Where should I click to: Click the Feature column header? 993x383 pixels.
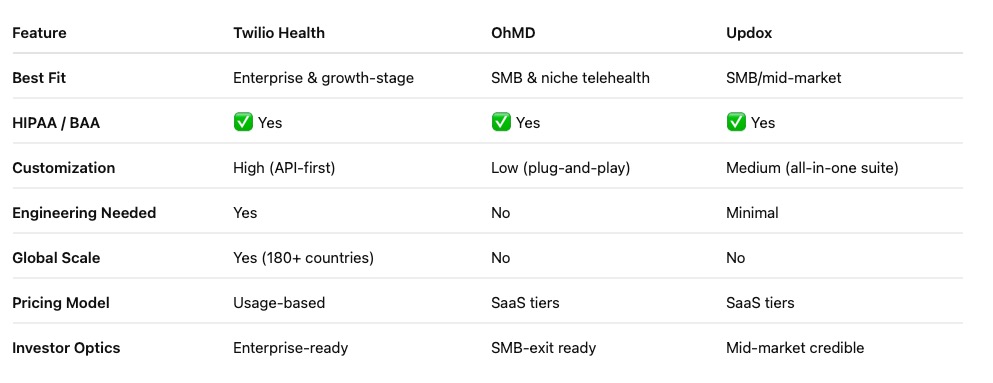tap(39, 33)
